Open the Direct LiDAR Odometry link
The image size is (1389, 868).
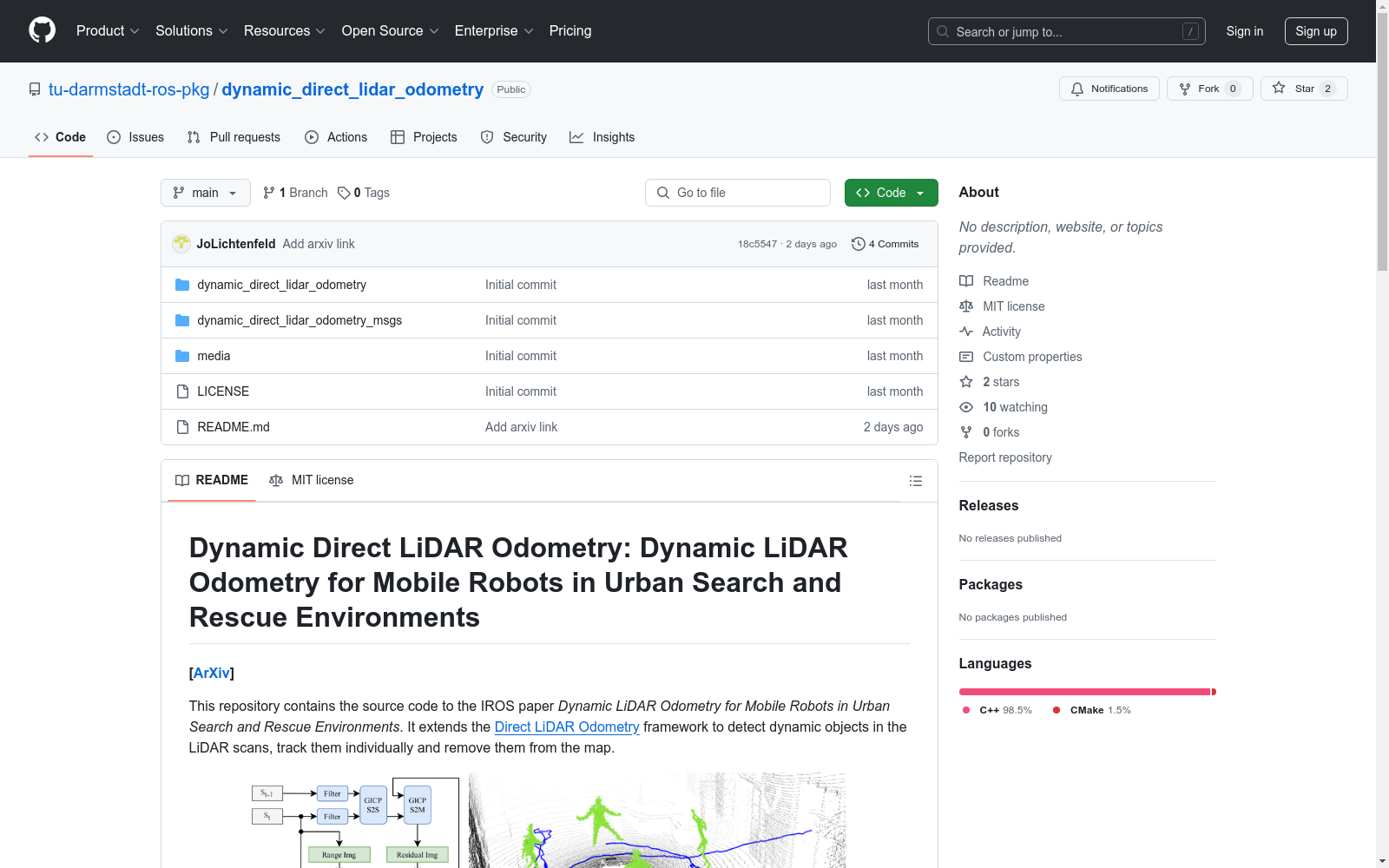(x=567, y=727)
